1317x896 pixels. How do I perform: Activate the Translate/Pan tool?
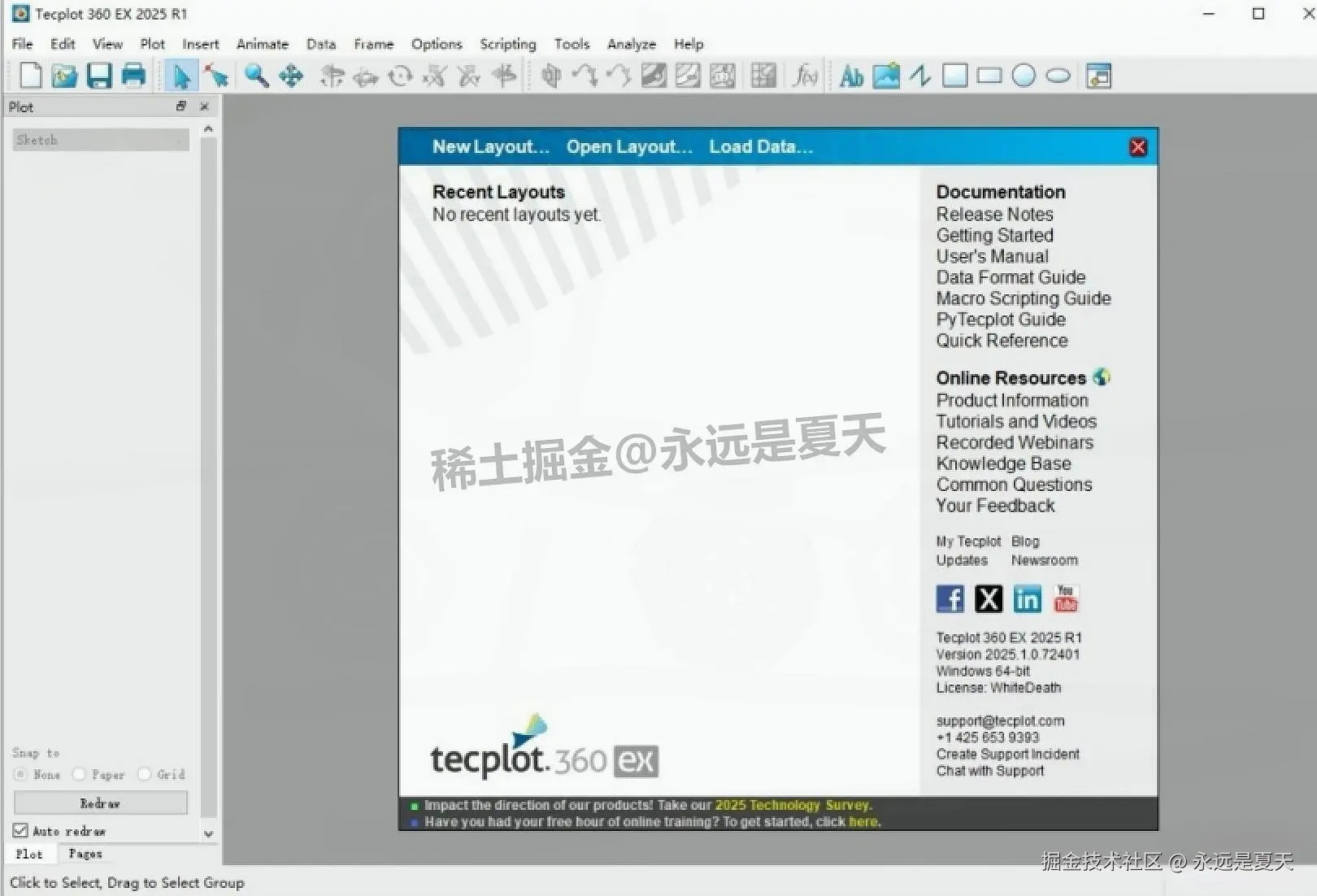pyautogui.click(x=290, y=76)
